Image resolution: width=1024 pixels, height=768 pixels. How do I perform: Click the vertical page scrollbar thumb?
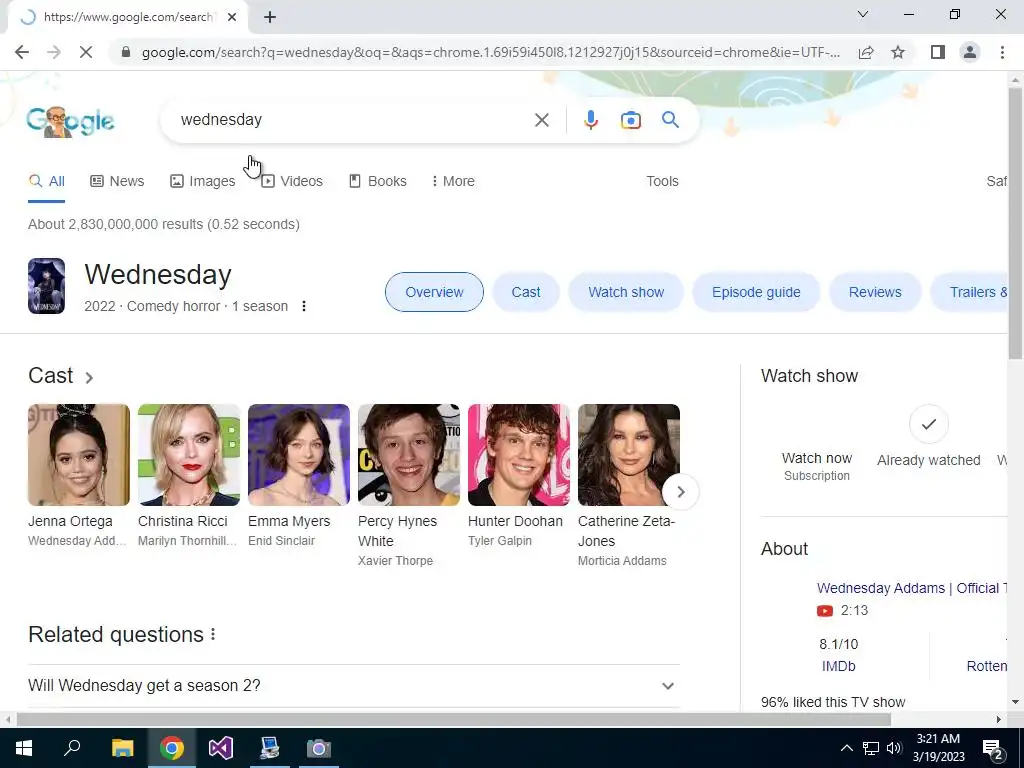(x=1015, y=222)
